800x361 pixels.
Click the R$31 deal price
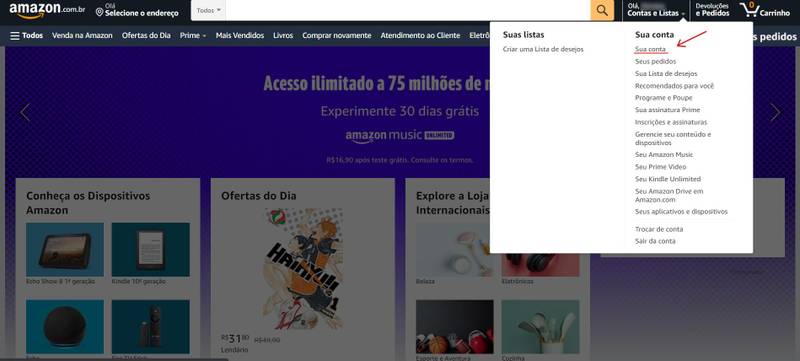235,339
